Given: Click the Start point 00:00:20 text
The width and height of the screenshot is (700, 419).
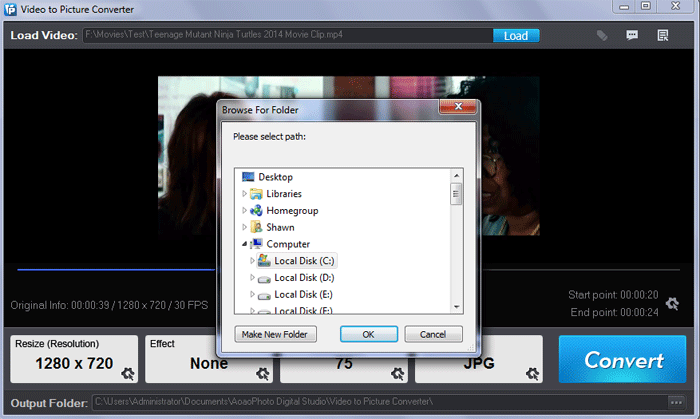Looking at the screenshot, I should [613, 295].
